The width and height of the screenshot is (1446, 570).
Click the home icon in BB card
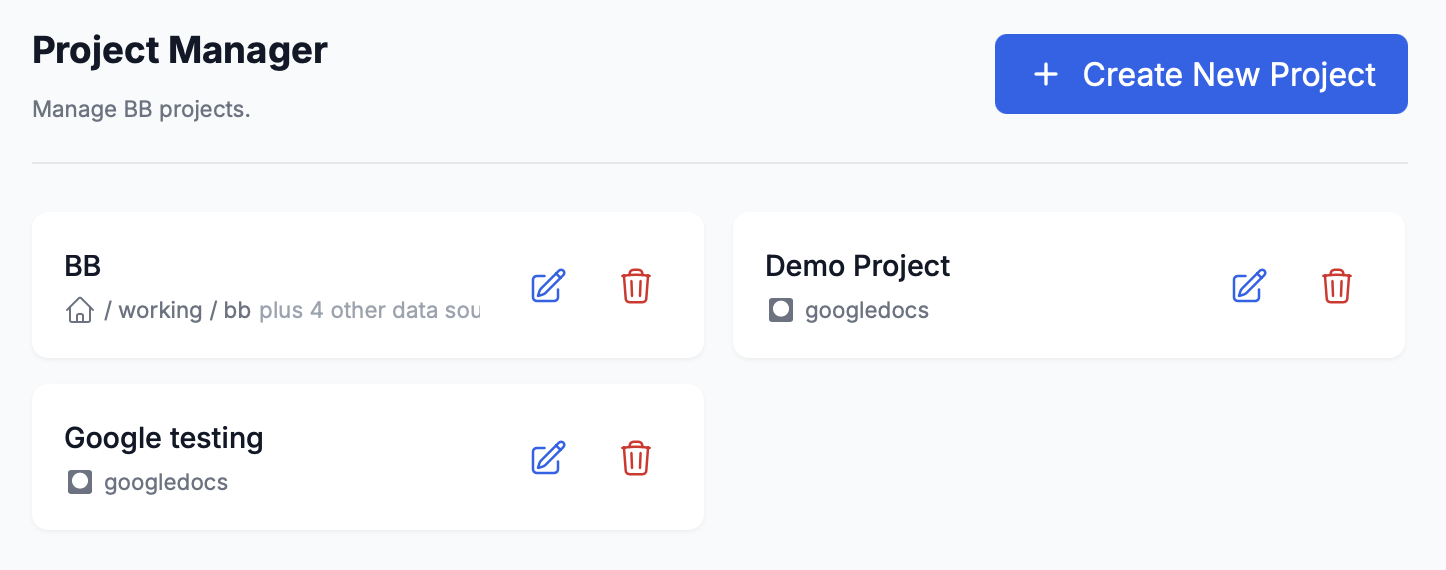[79, 311]
